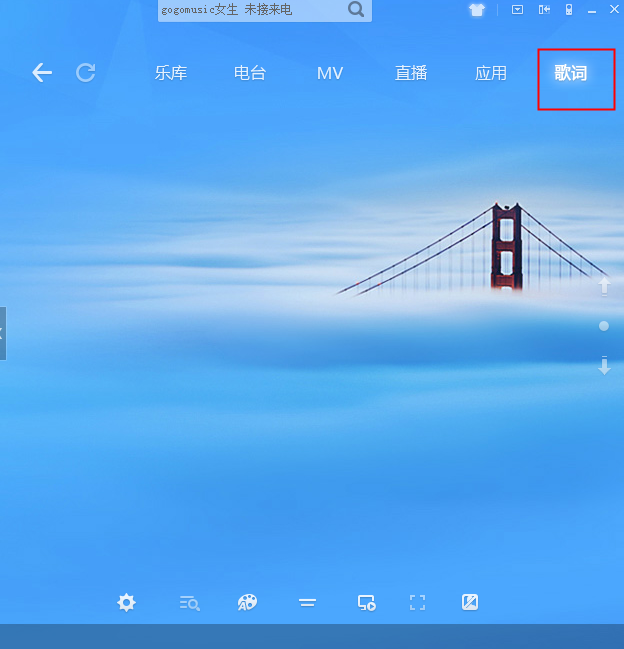Enter fullscreen lyrics mode

tap(418, 602)
